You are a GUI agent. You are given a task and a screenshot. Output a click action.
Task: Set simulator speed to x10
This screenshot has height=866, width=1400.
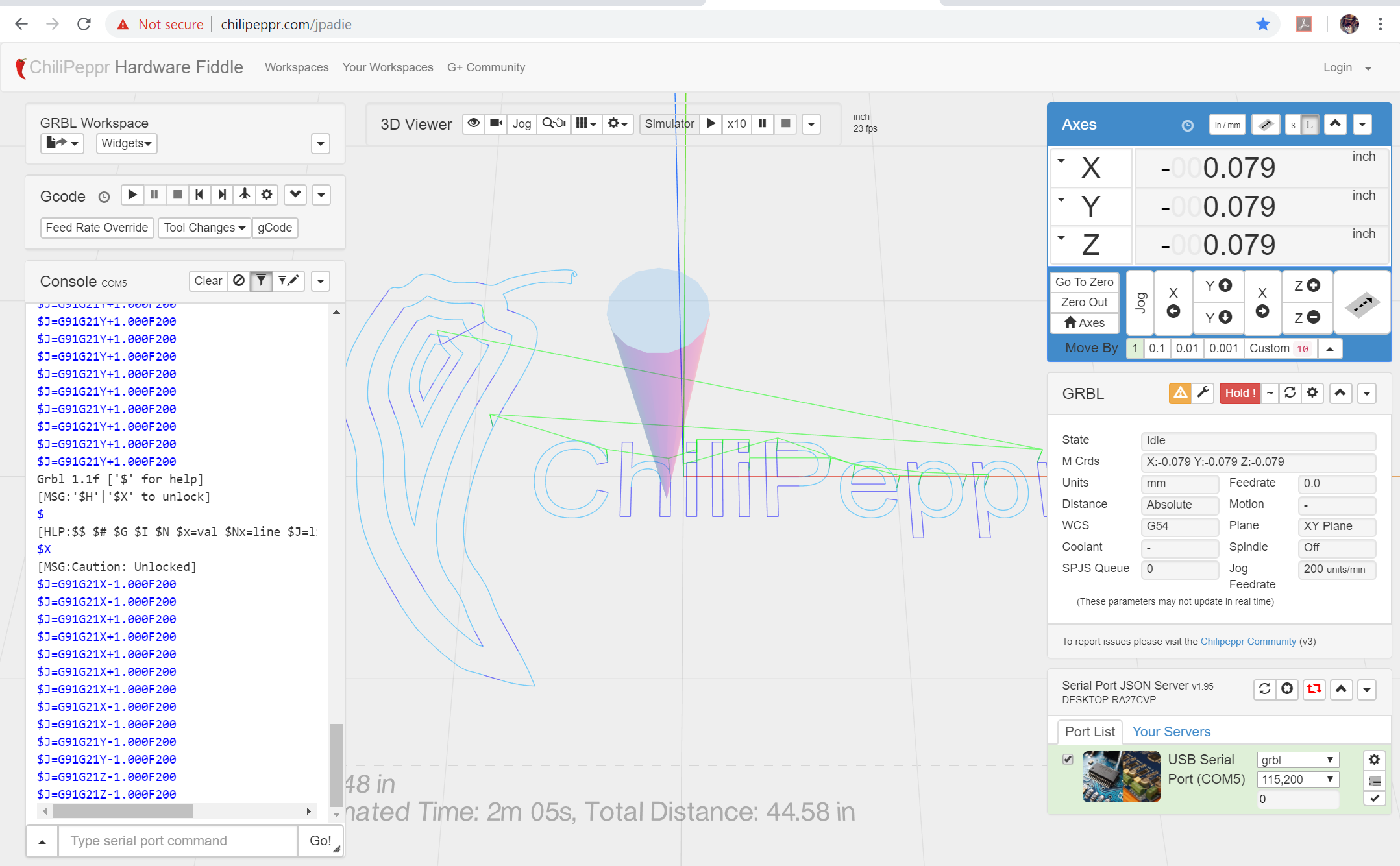tap(737, 123)
